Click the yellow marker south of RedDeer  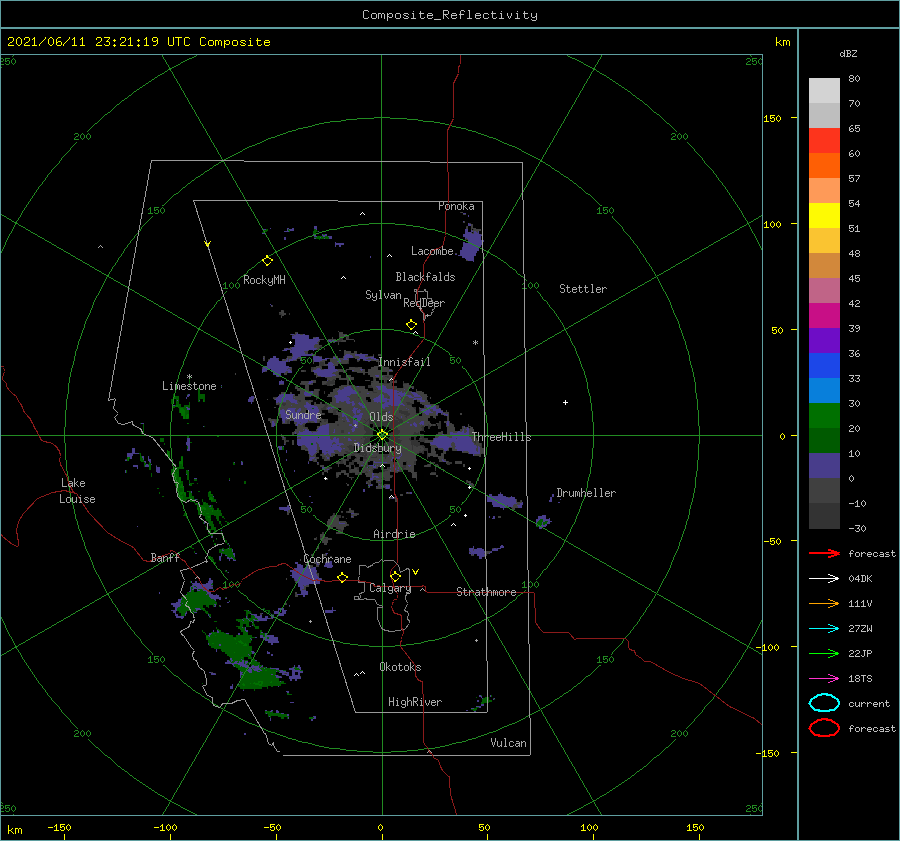coord(412,325)
